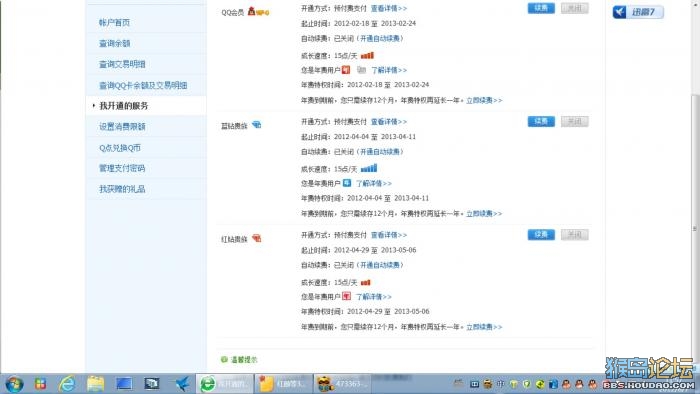Click the 开通自动续费 link for QQ会员
The width and height of the screenshot is (700, 394).
[x=379, y=38]
